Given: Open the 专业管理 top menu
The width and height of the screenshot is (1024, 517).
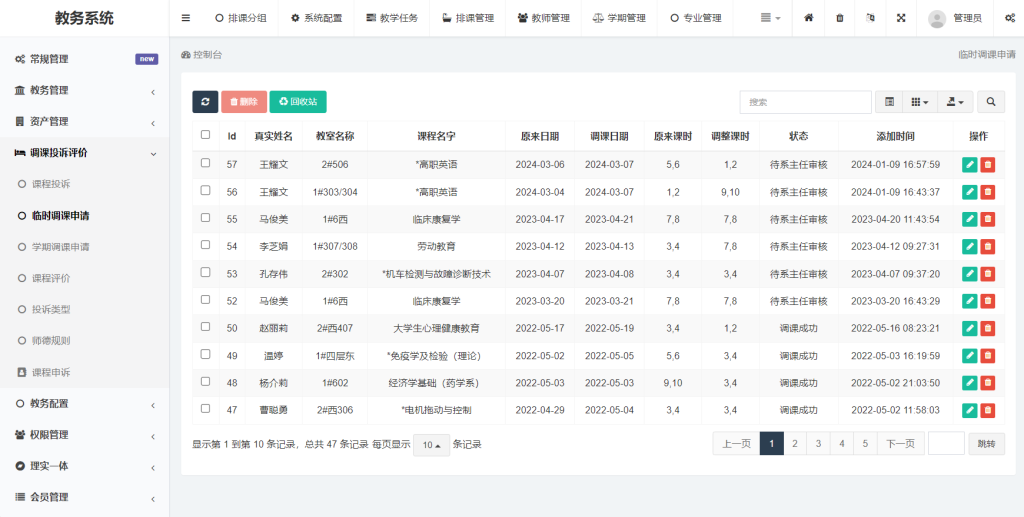Looking at the screenshot, I should (696, 18).
